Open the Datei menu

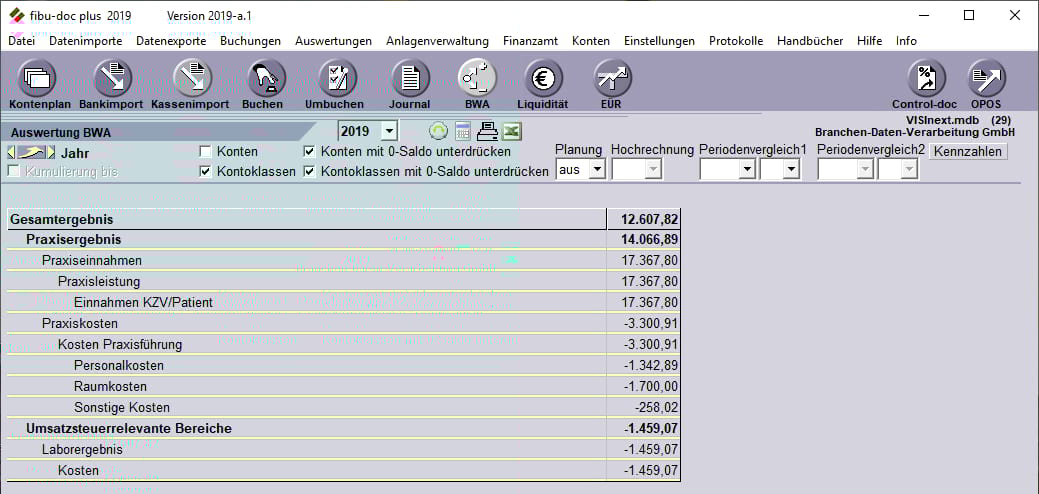click(x=22, y=41)
